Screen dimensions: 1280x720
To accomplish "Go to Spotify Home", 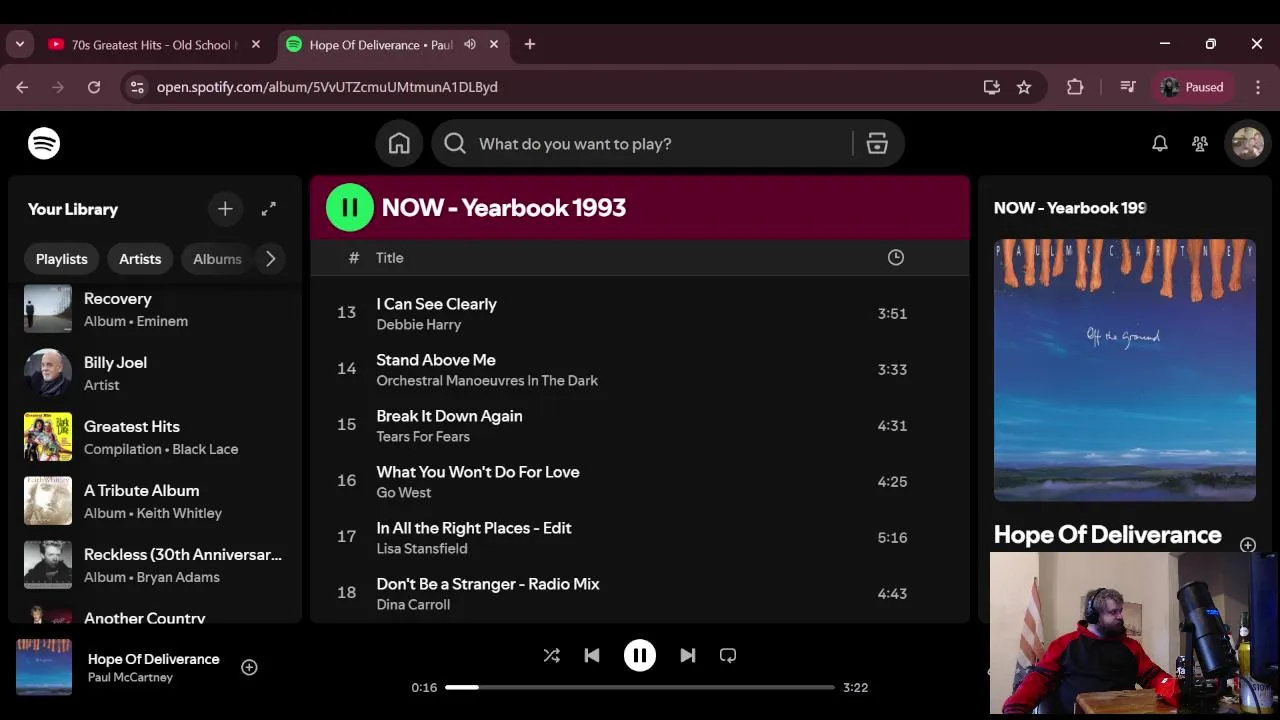I will (399, 144).
